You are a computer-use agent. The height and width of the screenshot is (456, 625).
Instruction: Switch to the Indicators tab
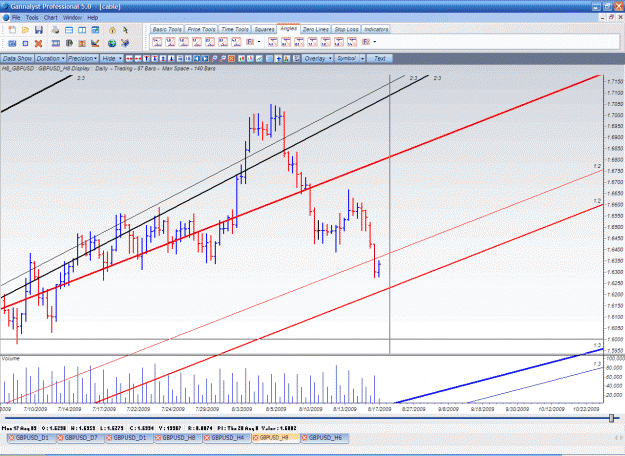click(376, 29)
